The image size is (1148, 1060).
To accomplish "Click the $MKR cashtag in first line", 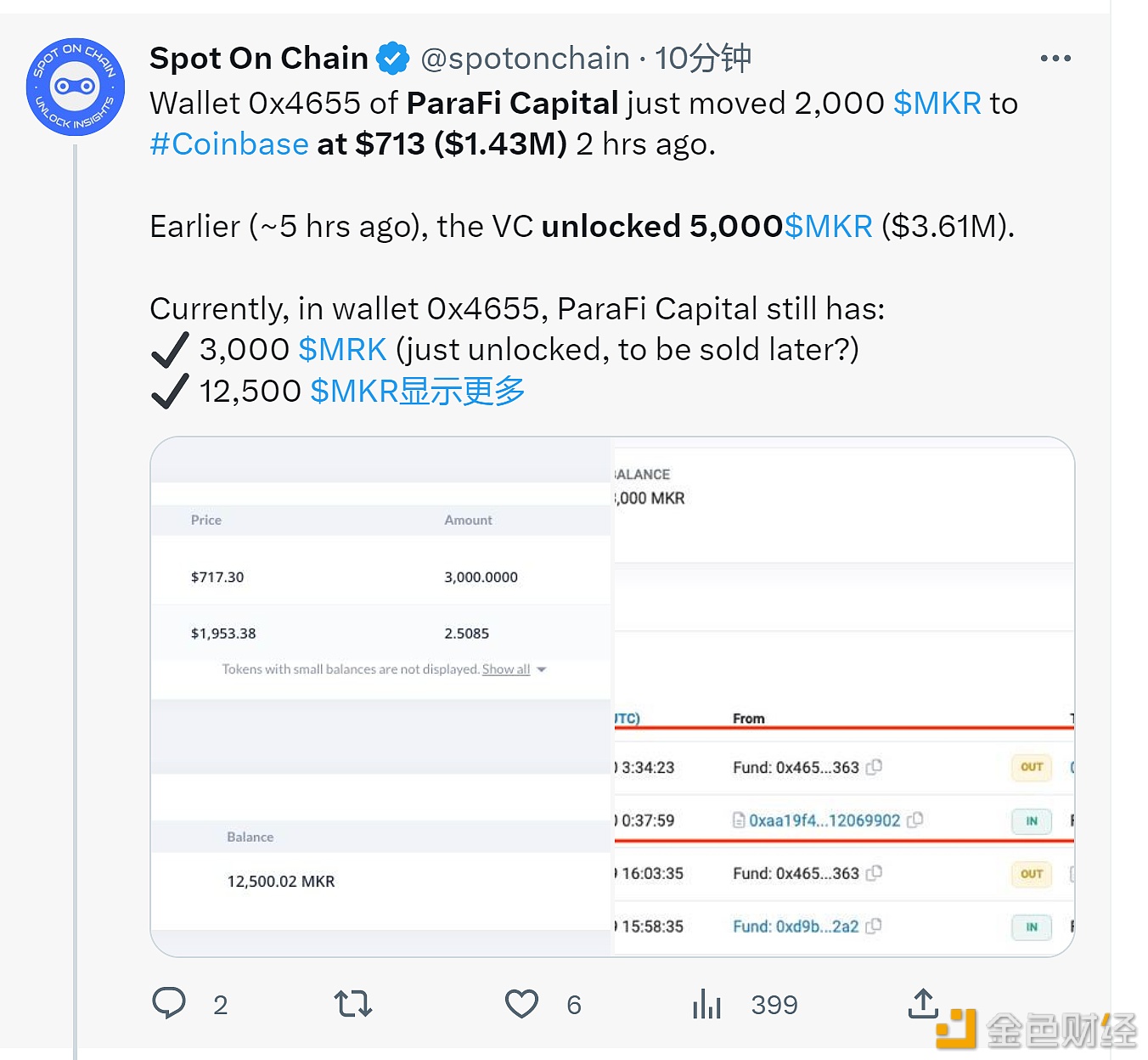I will click(937, 104).
